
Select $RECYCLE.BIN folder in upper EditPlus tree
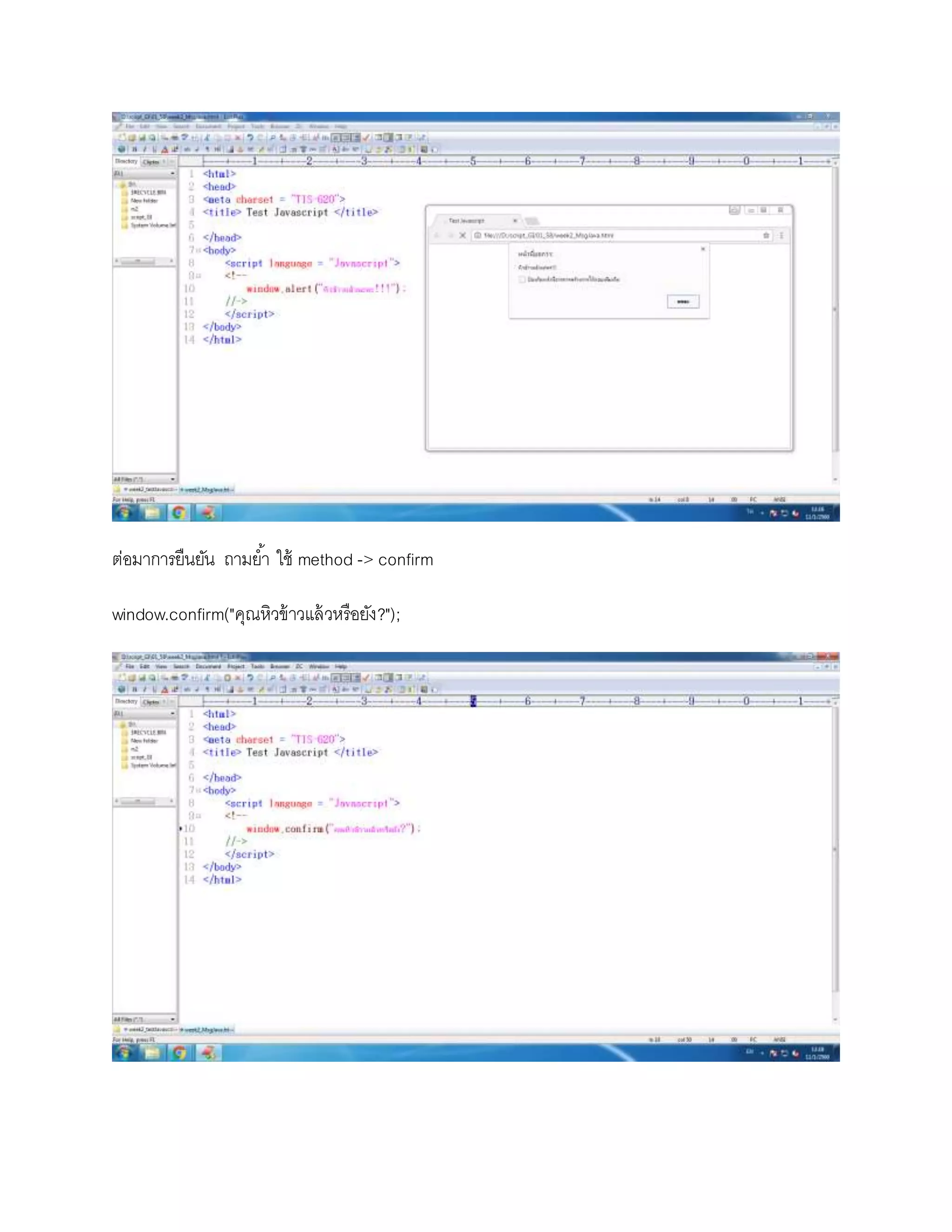pos(148,192)
